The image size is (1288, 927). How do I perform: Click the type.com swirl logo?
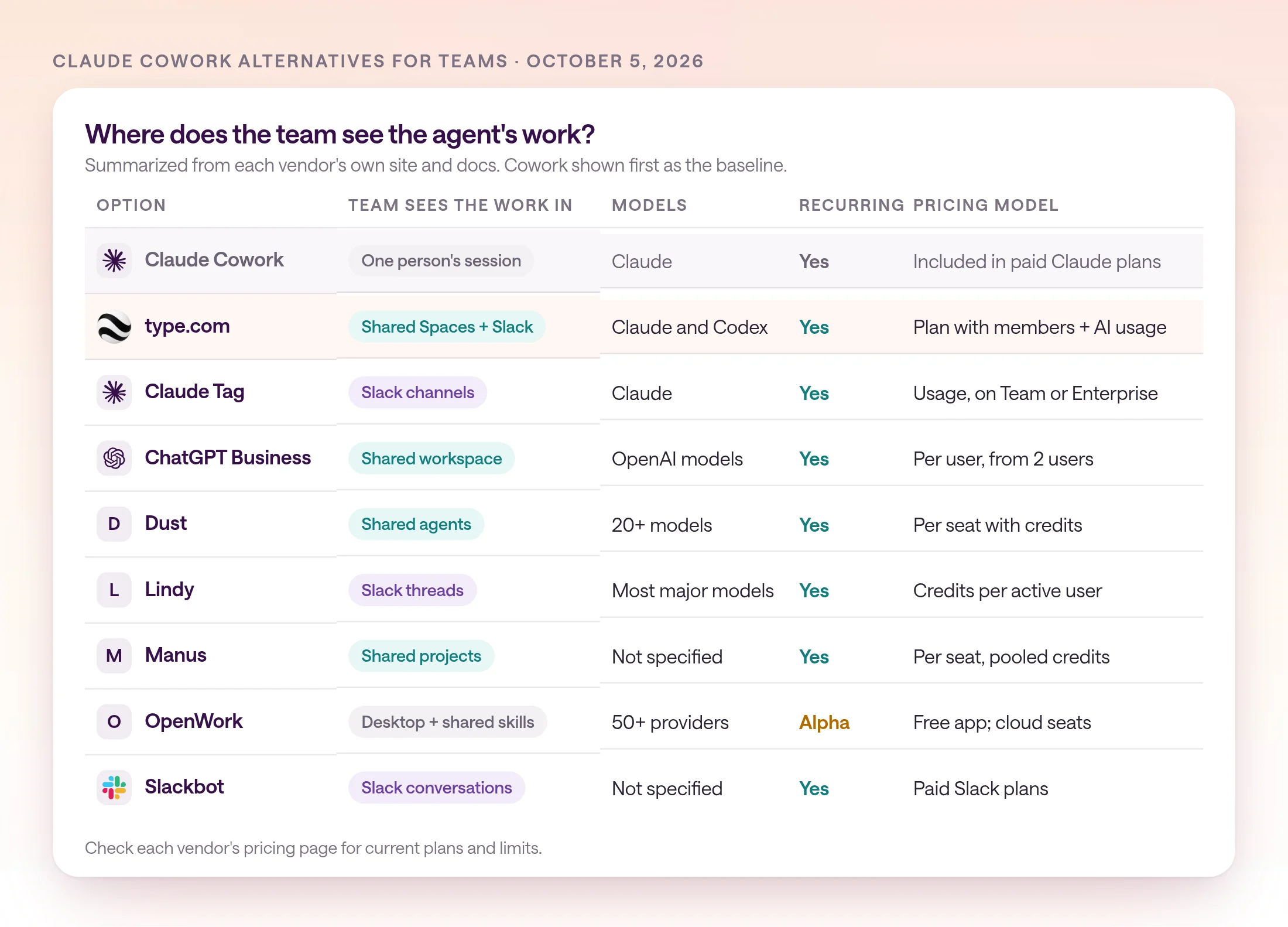(114, 326)
